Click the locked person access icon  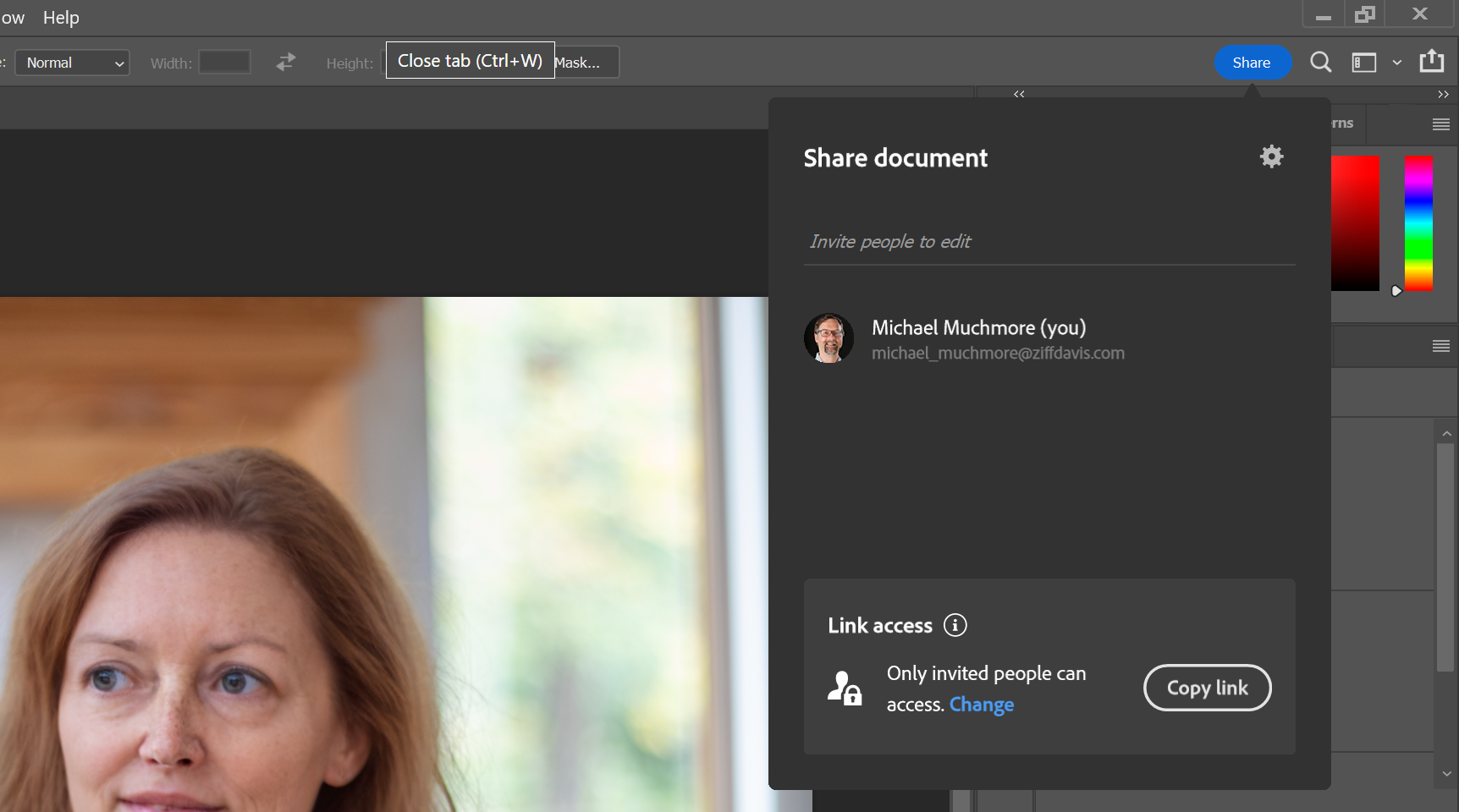point(845,688)
